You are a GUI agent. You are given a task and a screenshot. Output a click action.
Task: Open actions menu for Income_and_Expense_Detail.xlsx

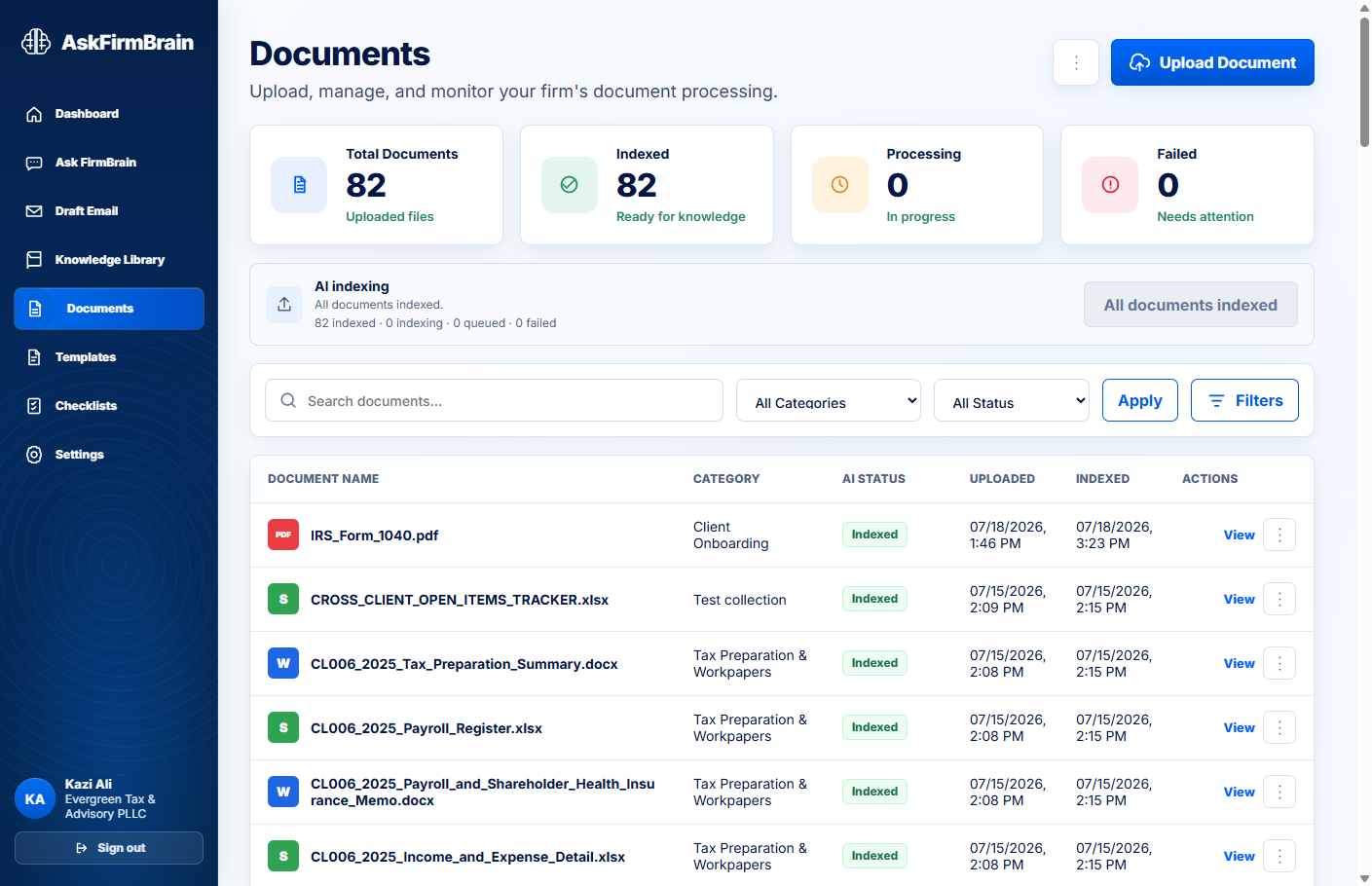point(1279,856)
